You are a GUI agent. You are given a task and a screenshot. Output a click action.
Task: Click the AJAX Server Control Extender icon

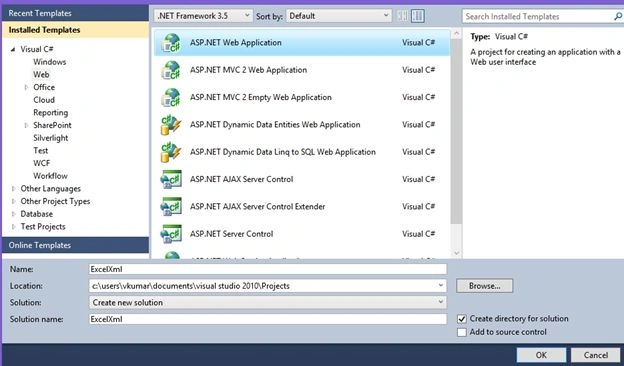(x=171, y=207)
